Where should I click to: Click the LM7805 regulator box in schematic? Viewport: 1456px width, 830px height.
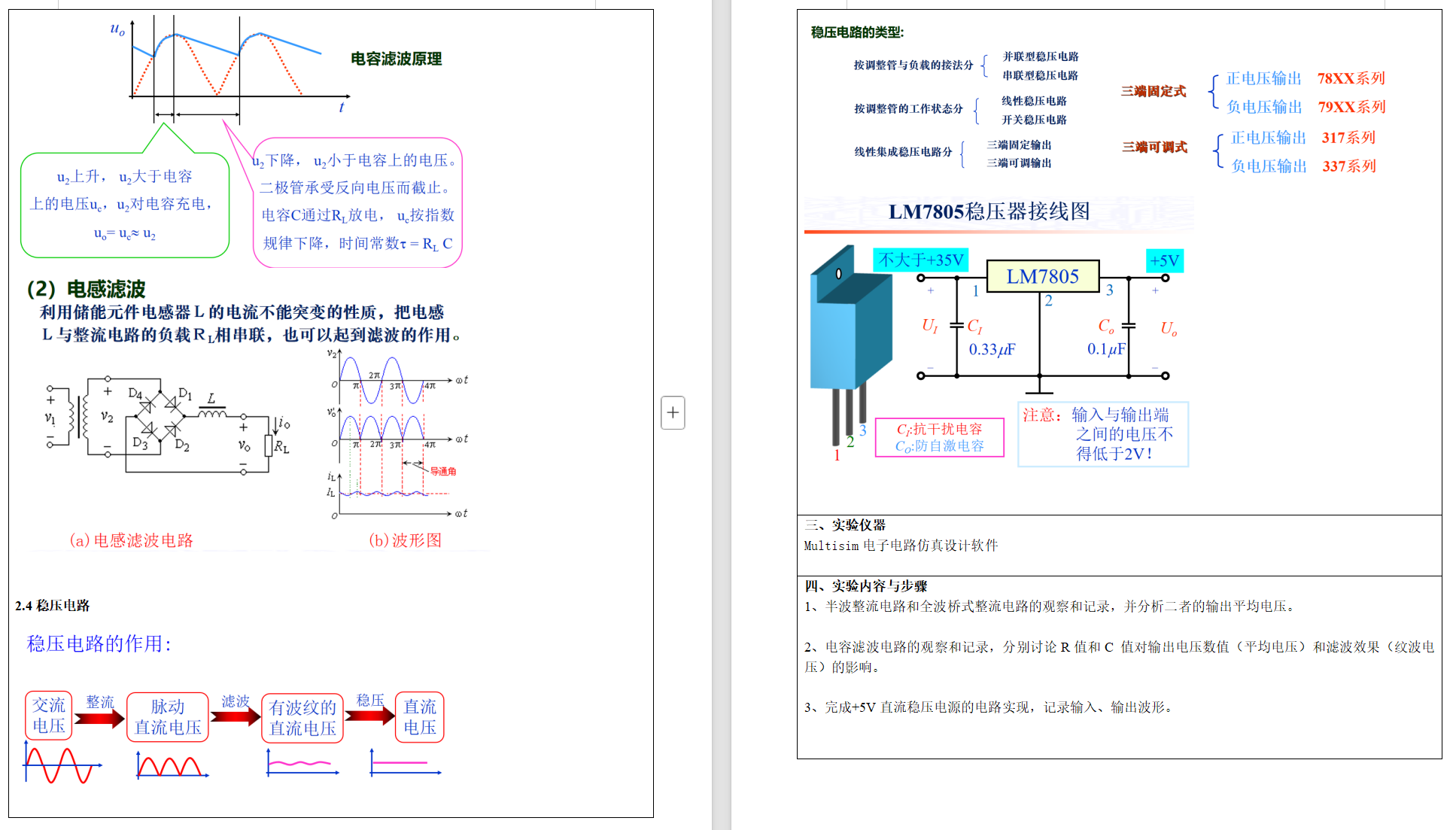point(1042,276)
